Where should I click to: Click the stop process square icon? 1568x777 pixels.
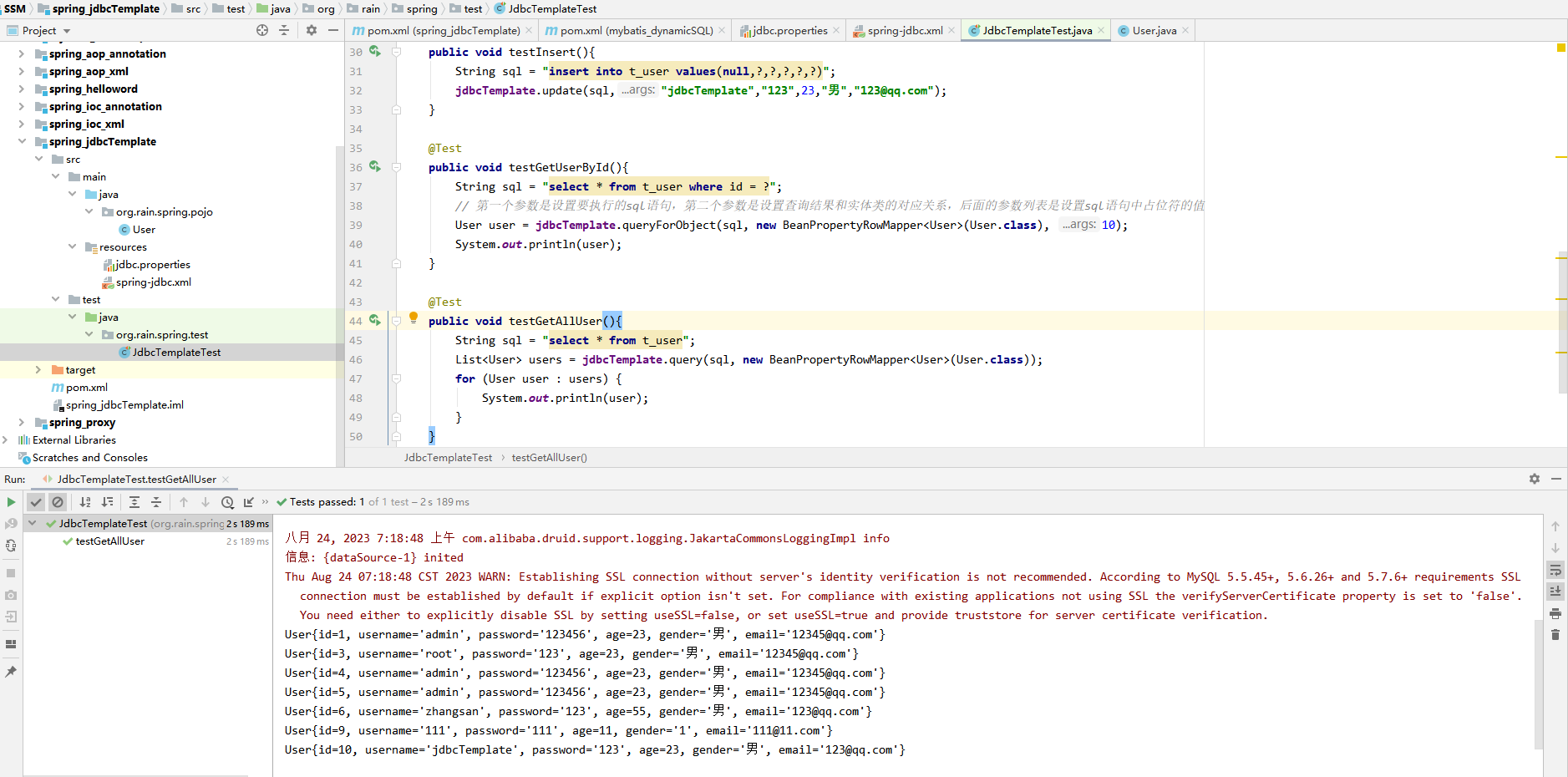[x=11, y=573]
